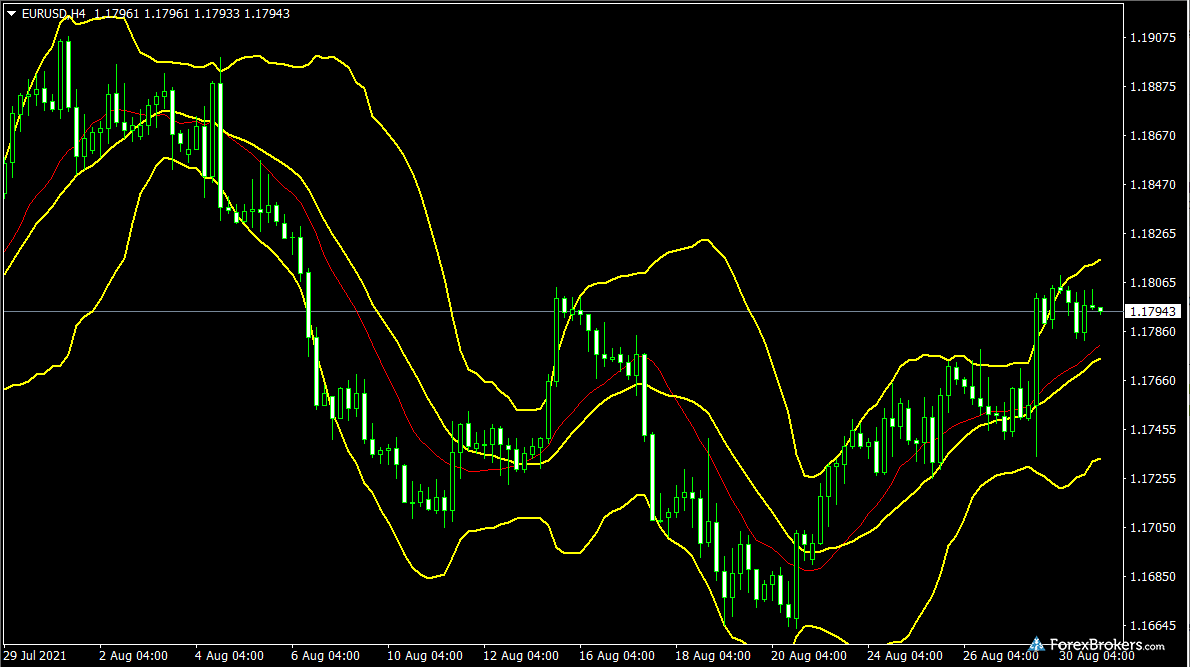Click the current price tag 1.17943
Screen dimensions: 1190x667
[x=1152, y=312]
